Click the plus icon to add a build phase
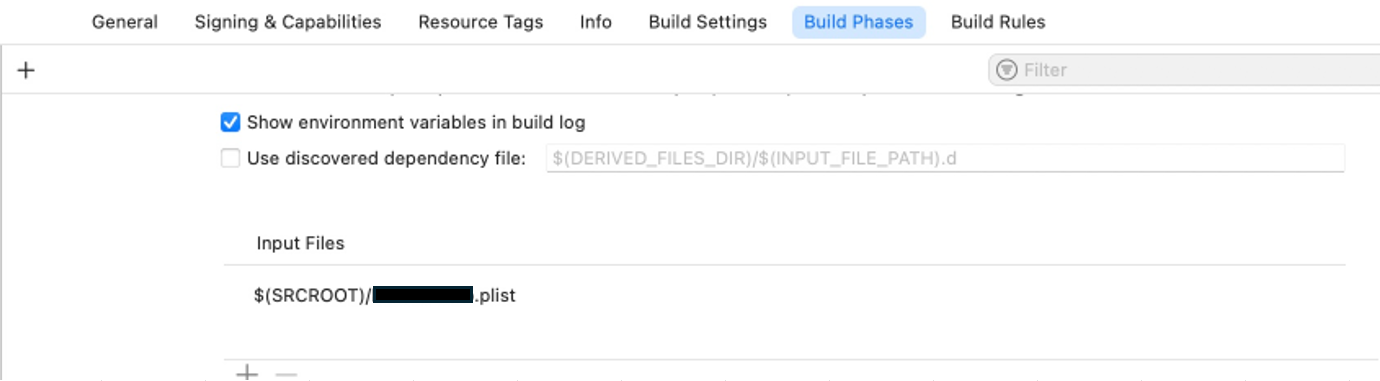 (x=26, y=70)
